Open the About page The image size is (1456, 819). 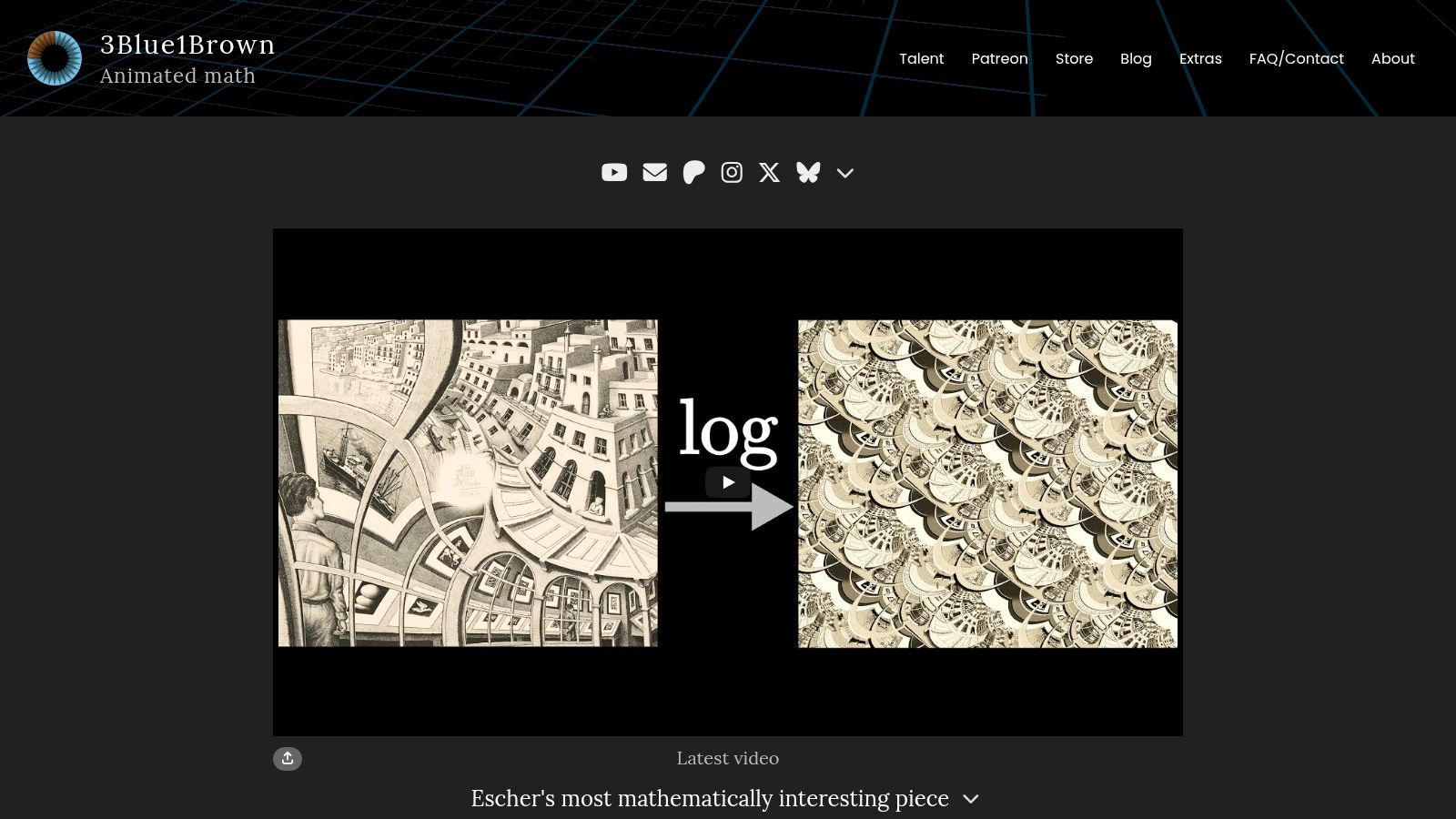click(1393, 58)
